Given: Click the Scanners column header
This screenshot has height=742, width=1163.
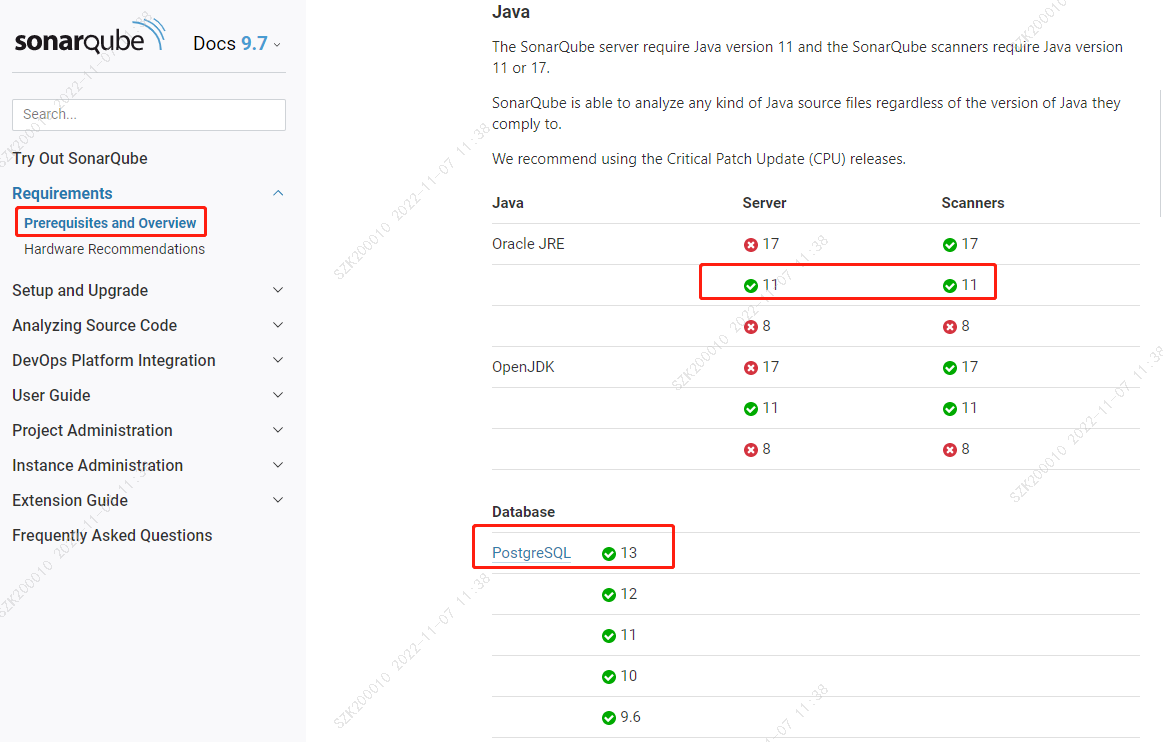Looking at the screenshot, I should pyautogui.click(x=972, y=203).
